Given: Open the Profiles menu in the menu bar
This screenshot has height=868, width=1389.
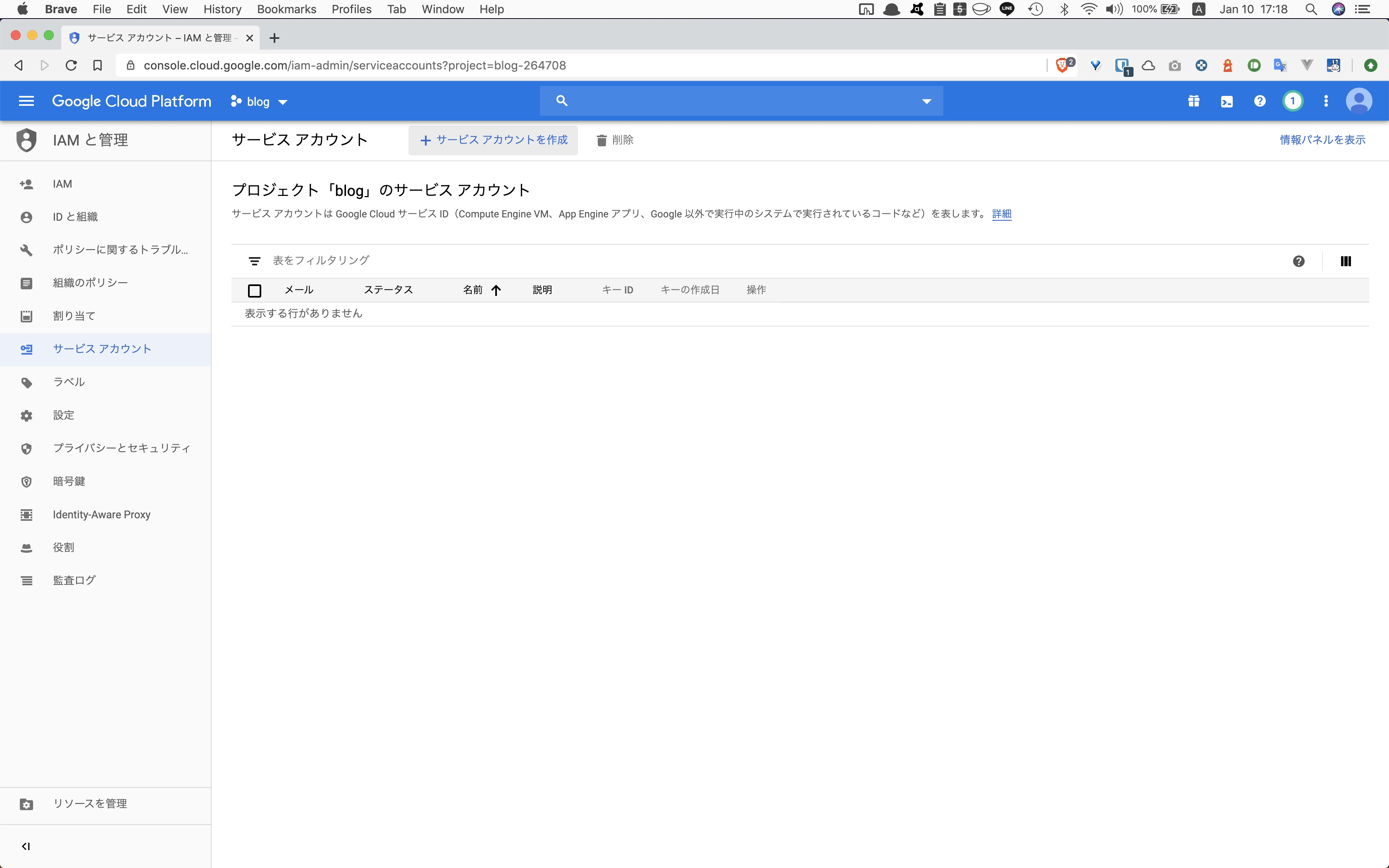Looking at the screenshot, I should click(351, 9).
